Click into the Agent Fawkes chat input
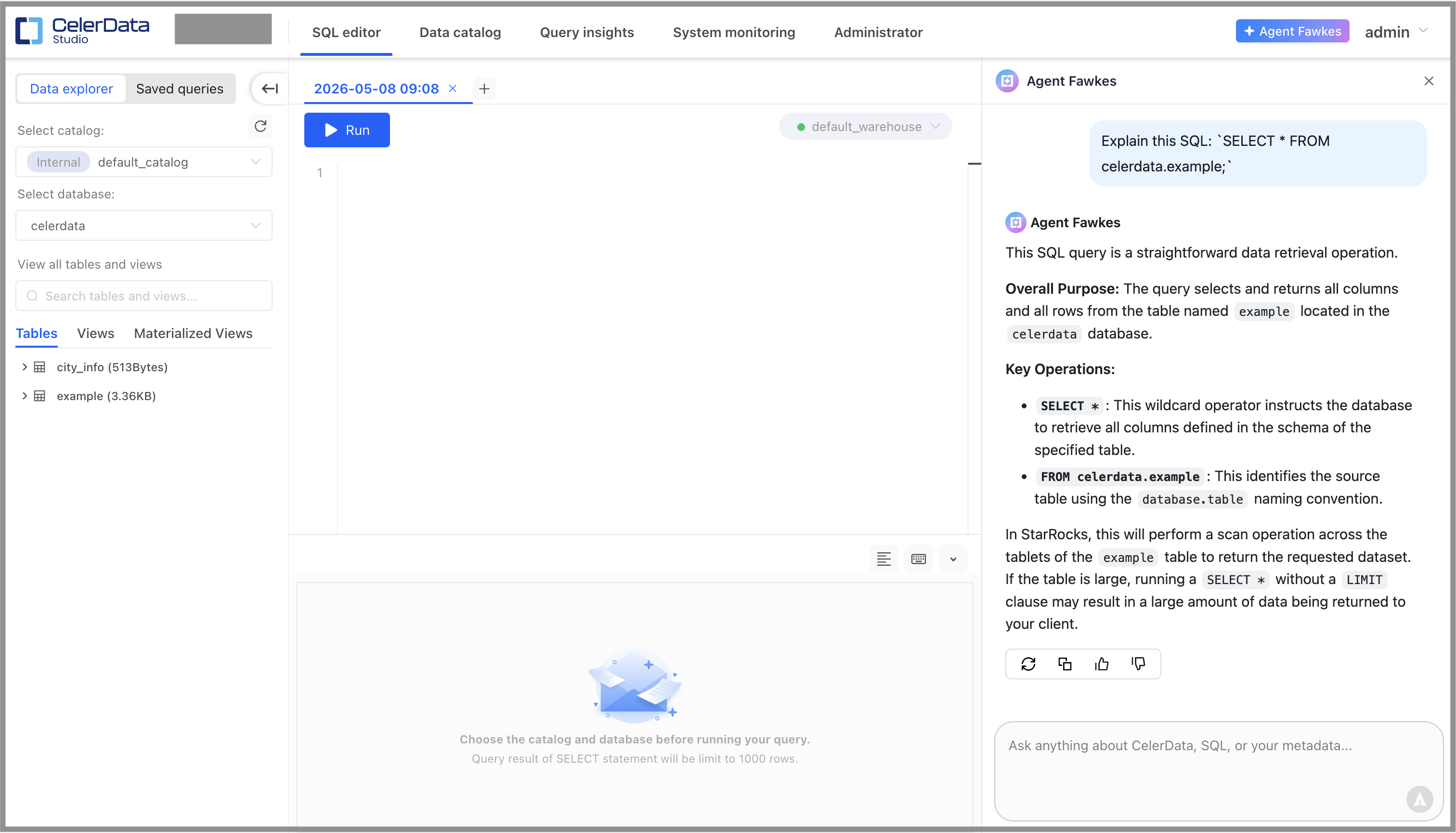This screenshot has width=1456, height=833. tap(1219, 771)
